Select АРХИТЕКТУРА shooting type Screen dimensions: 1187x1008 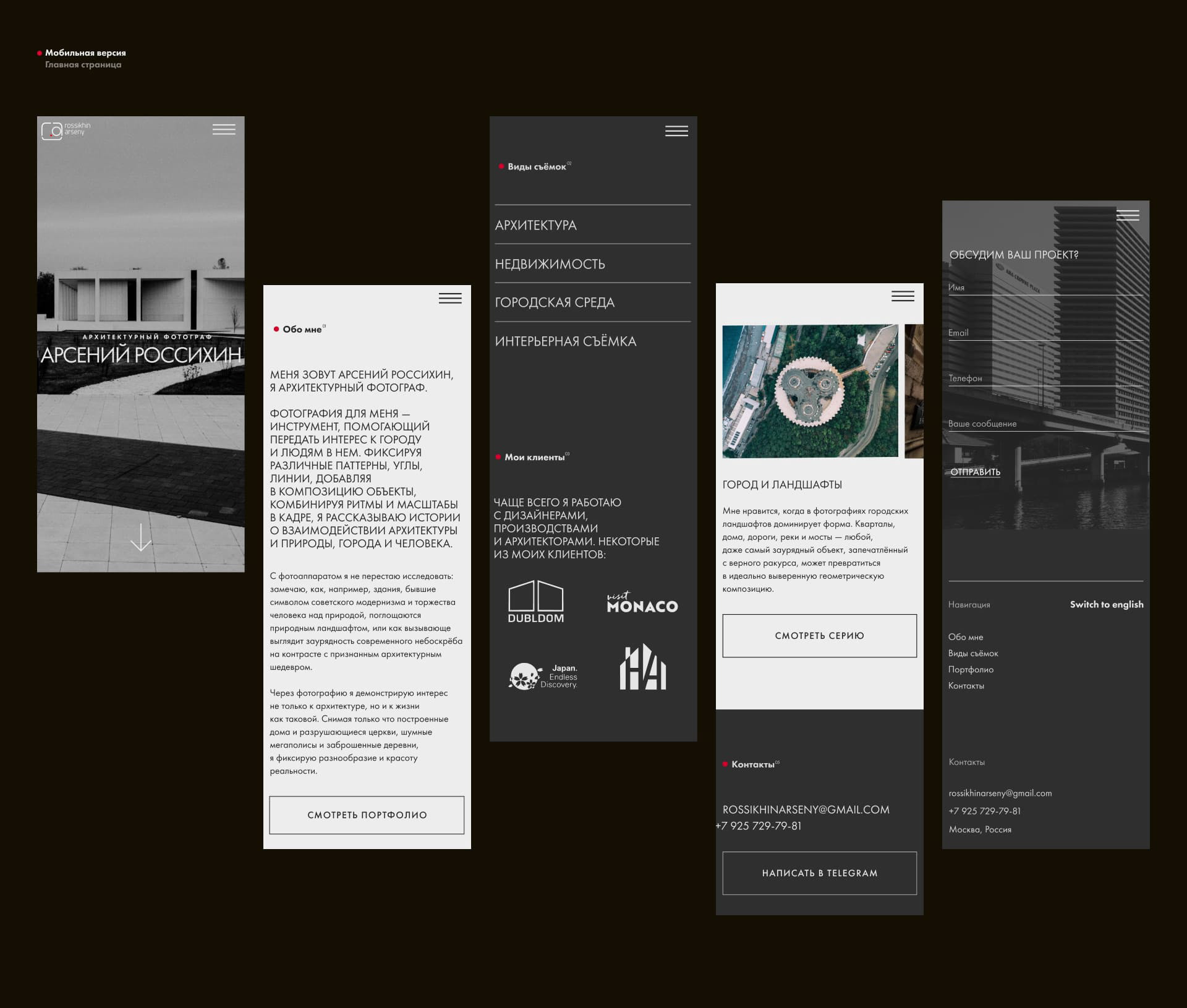[x=536, y=225]
